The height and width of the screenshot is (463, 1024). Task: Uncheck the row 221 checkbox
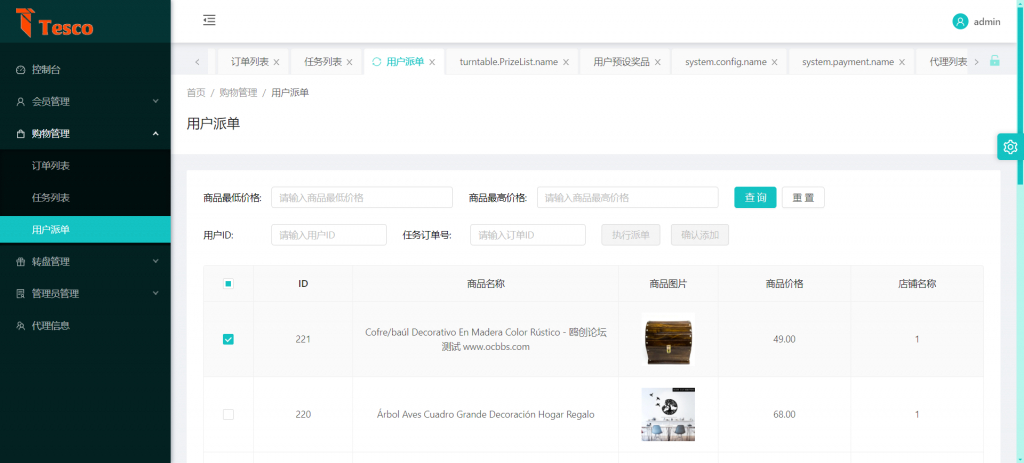[x=228, y=339]
